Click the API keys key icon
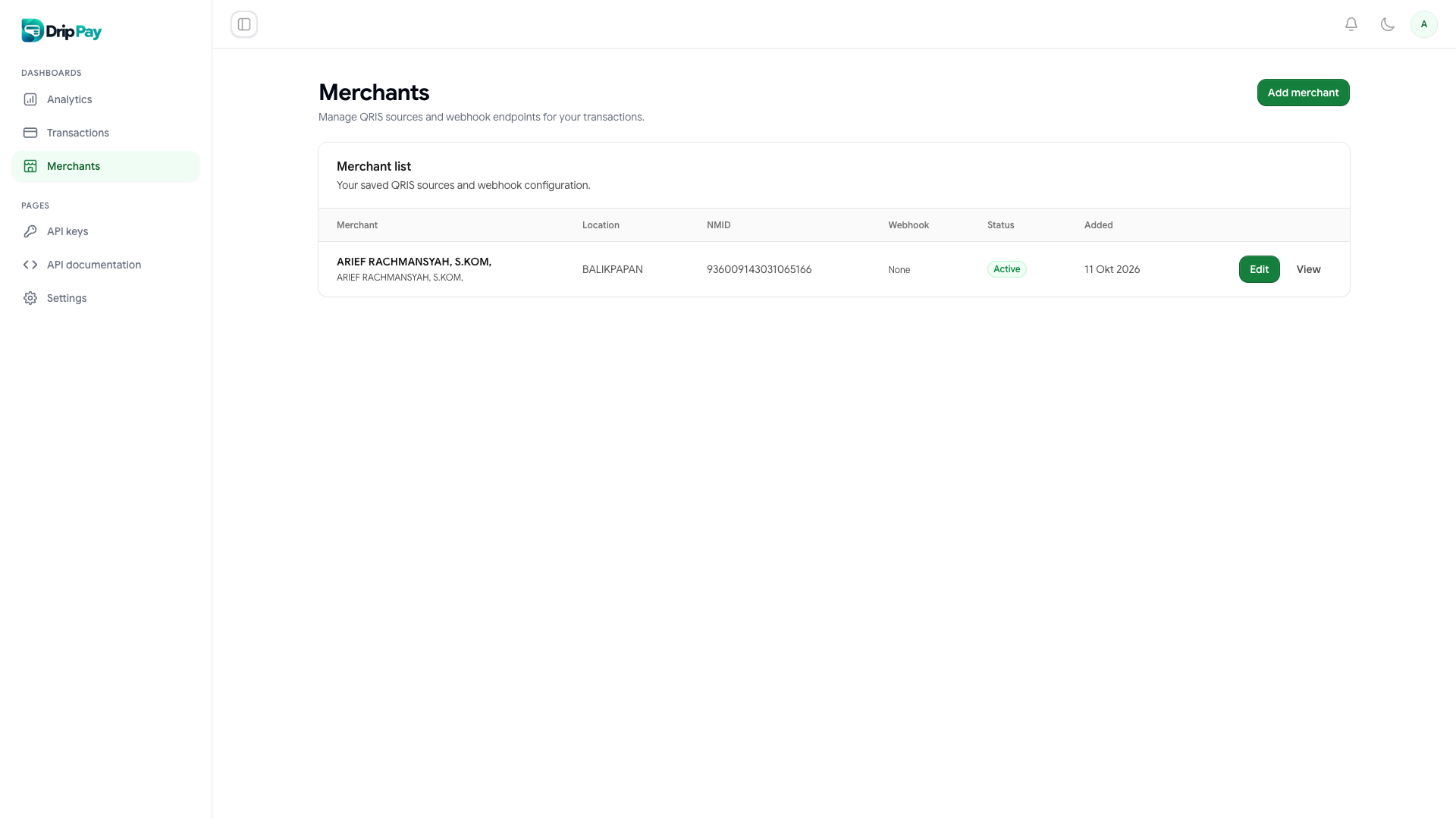The width and height of the screenshot is (1456, 819). tap(30, 231)
